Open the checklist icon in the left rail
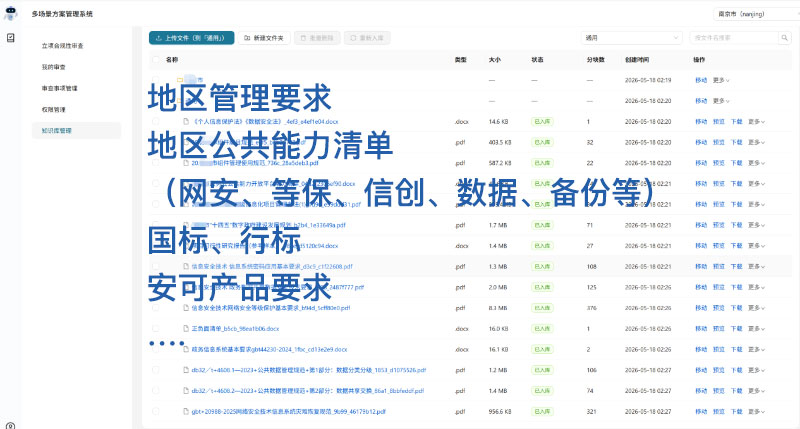Screen dimensions: 800x429 click(x=10, y=38)
